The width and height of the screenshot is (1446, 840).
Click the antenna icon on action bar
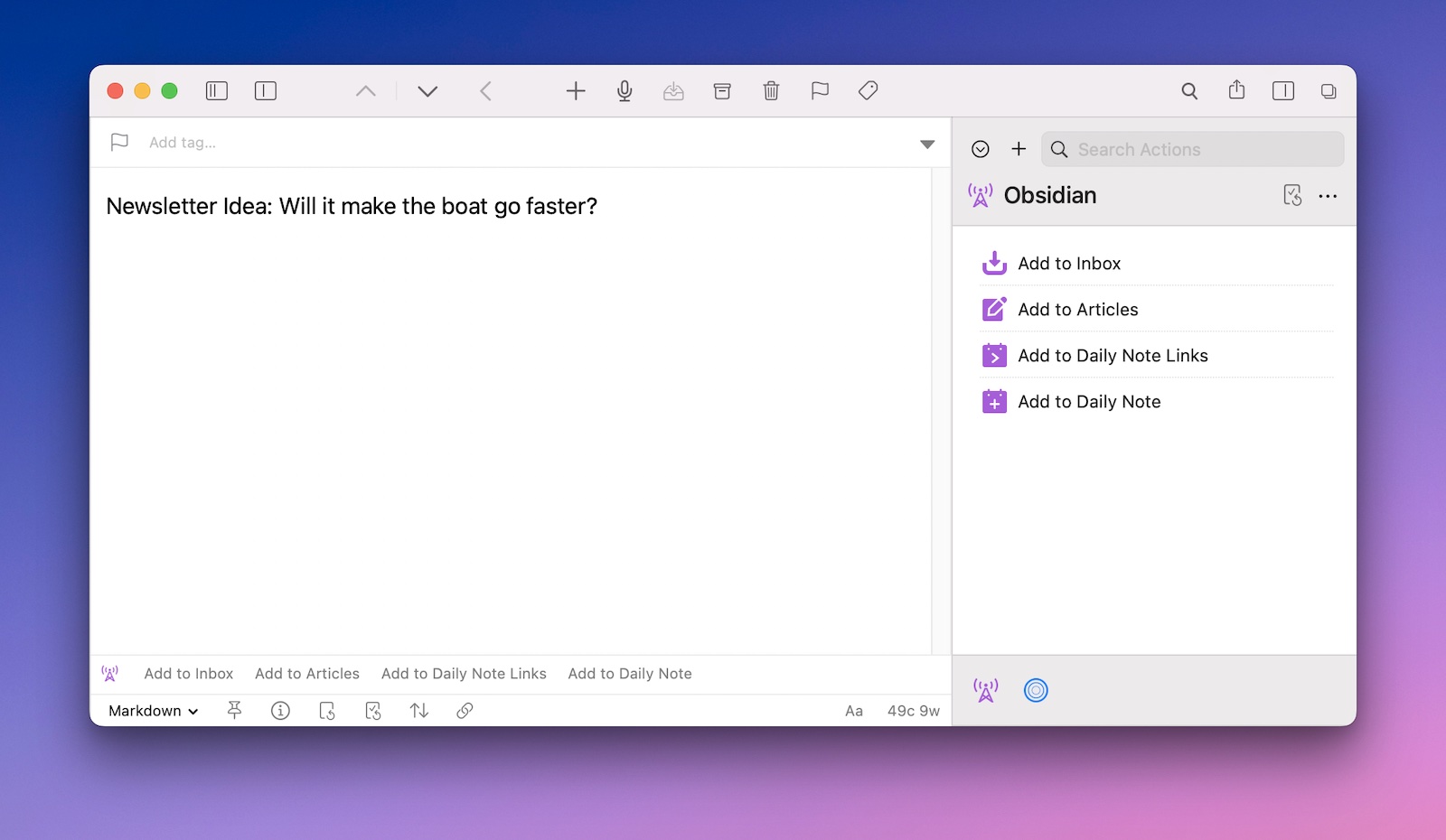click(x=110, y=674)
